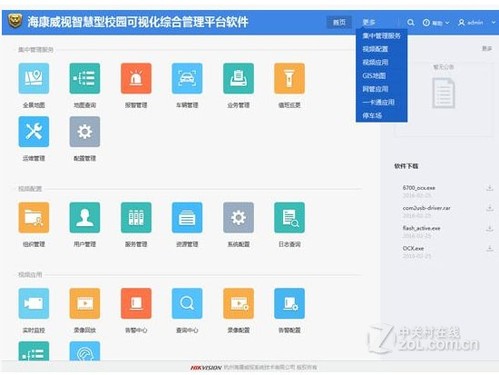This screenshot has height=375, width=499.
Task: Expand the 帮助 help dropdown
Action: [436, 23]
